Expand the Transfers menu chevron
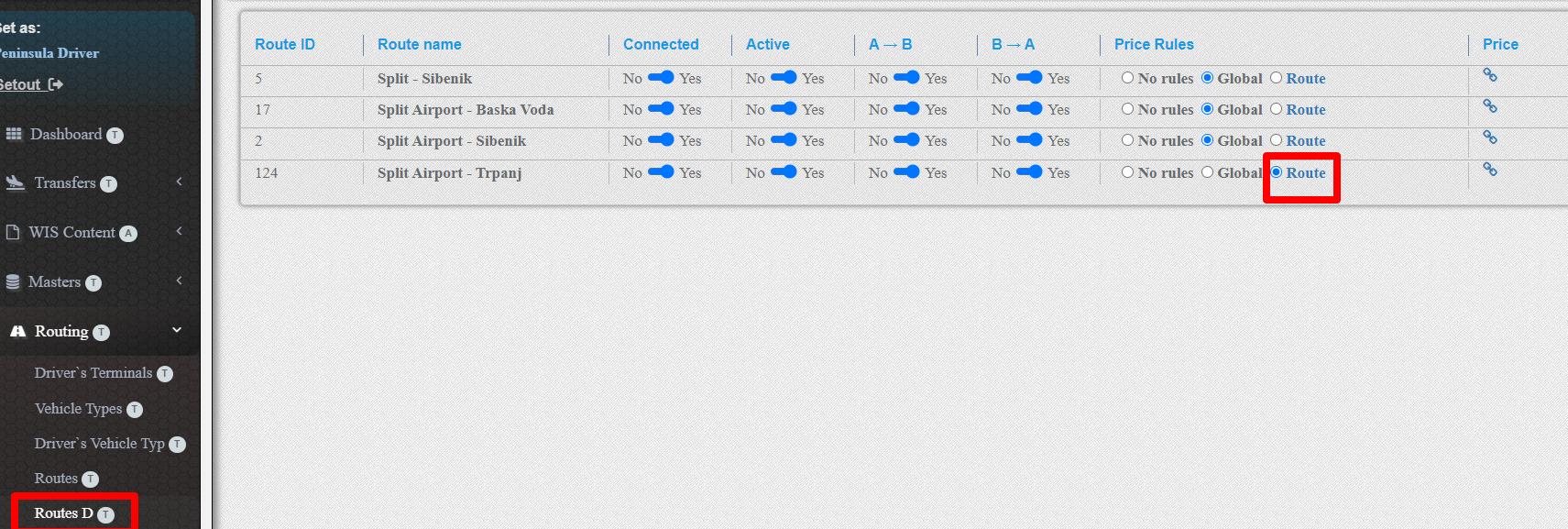The image size is (1568, 529). coord(179,182)
